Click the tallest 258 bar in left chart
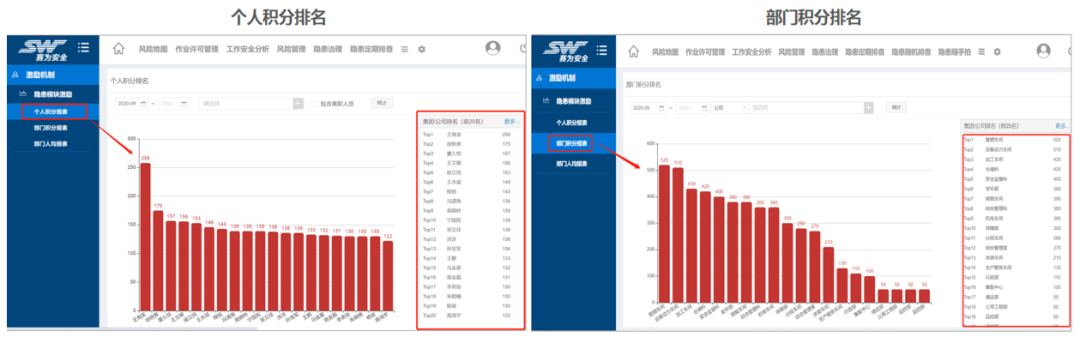Image resolution: width=1080 pixels, height=361 pixels. click(x=145, y=236)
